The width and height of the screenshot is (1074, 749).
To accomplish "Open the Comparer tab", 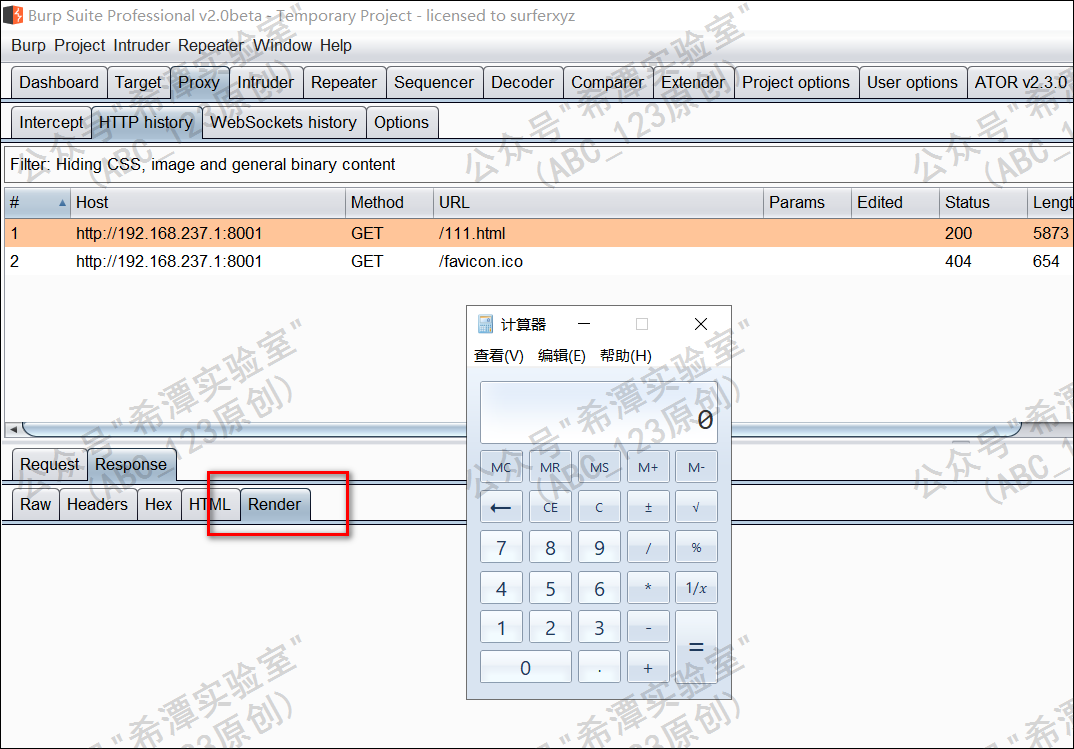I will [x=608, y=83].
